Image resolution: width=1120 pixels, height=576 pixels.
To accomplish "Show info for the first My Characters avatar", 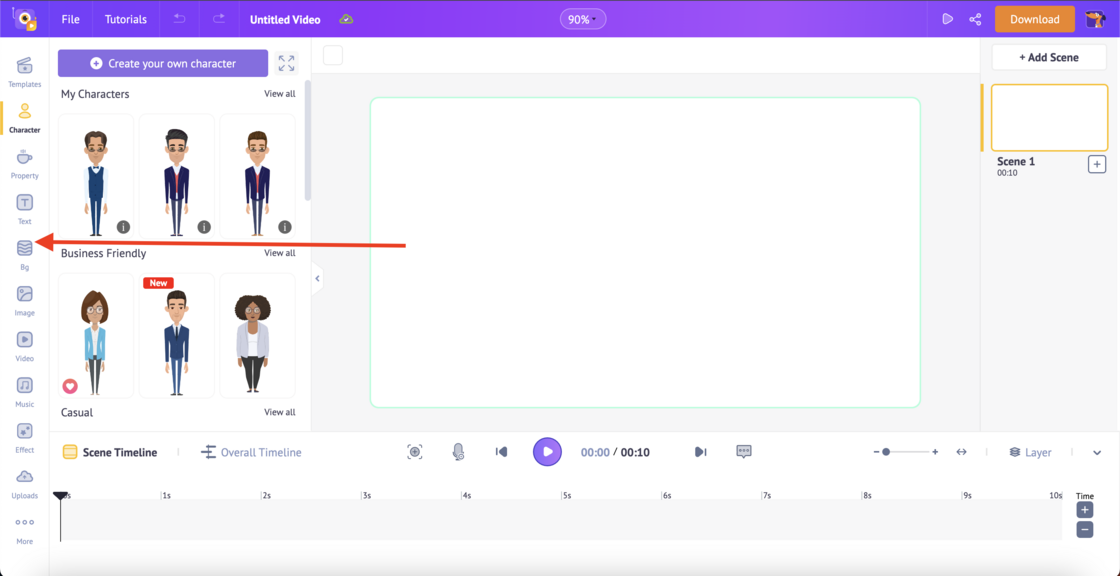I will 122,226.
